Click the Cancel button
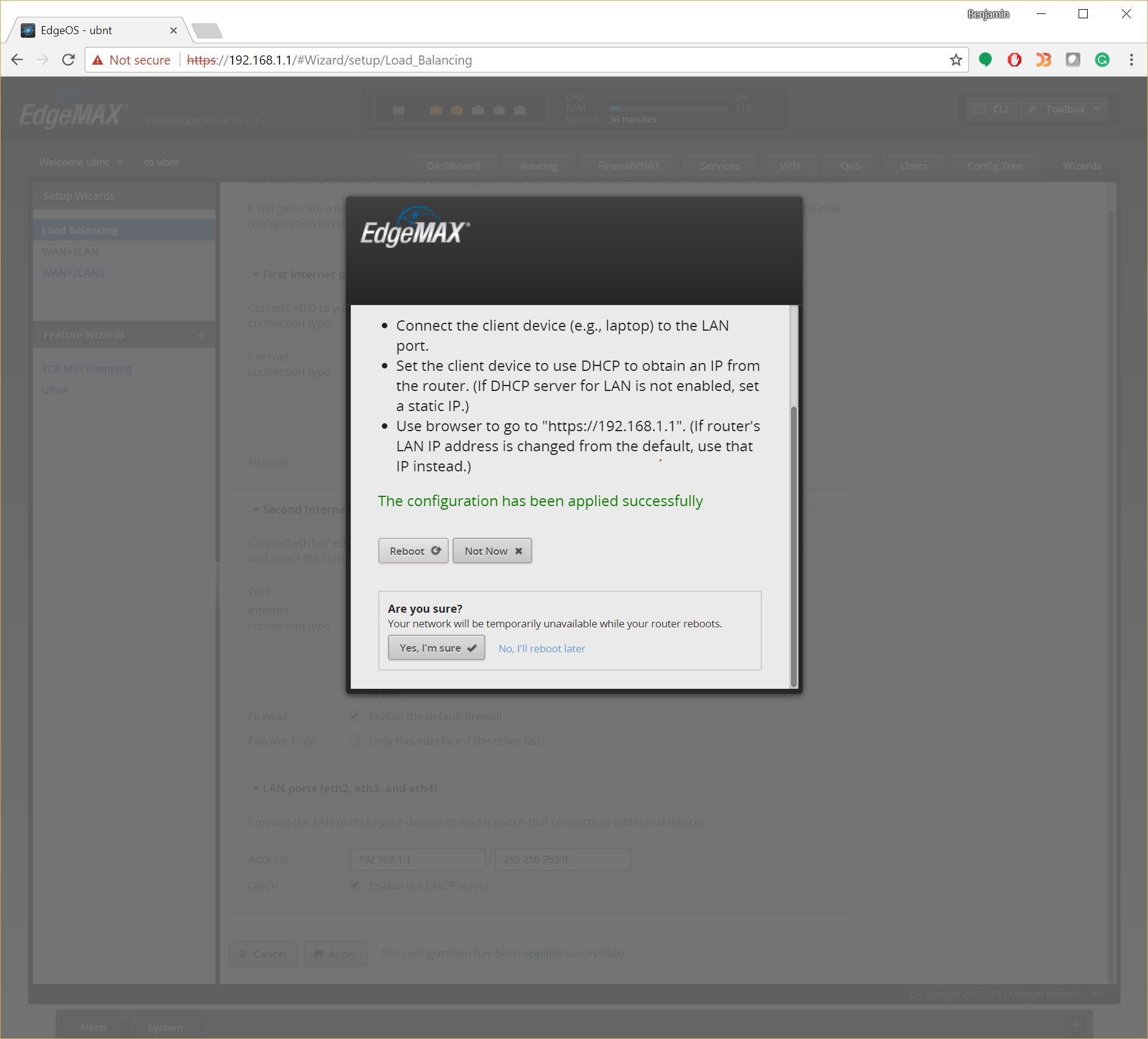This screenshot has height=1039, width=1148. point(263,954)
